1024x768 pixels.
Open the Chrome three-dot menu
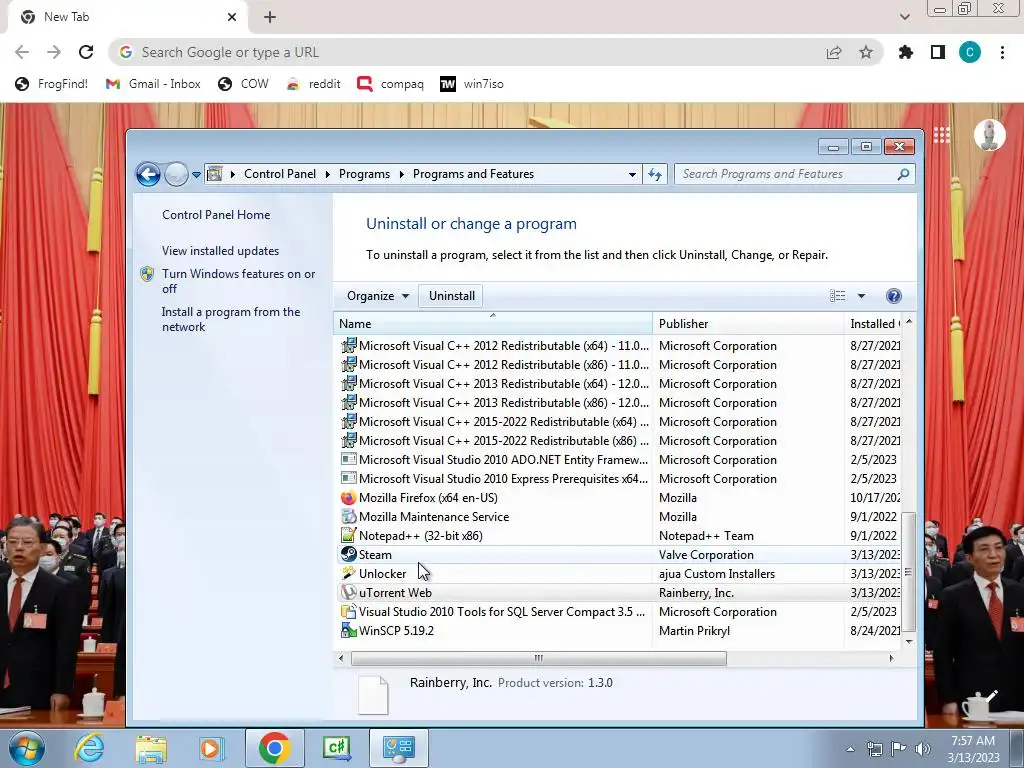click(1002, 52)
